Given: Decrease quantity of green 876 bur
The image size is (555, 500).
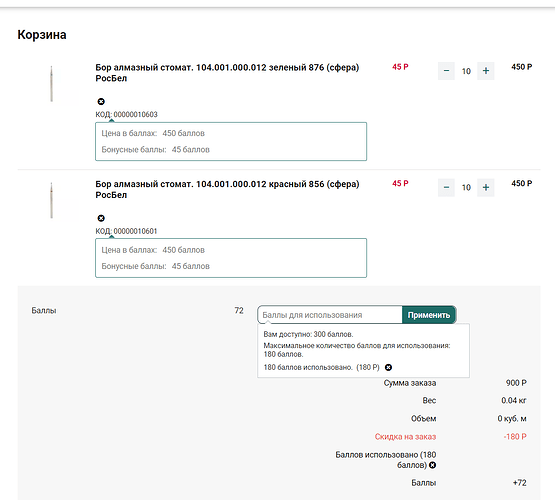Looking at the screenshot, I should (446, 71).
